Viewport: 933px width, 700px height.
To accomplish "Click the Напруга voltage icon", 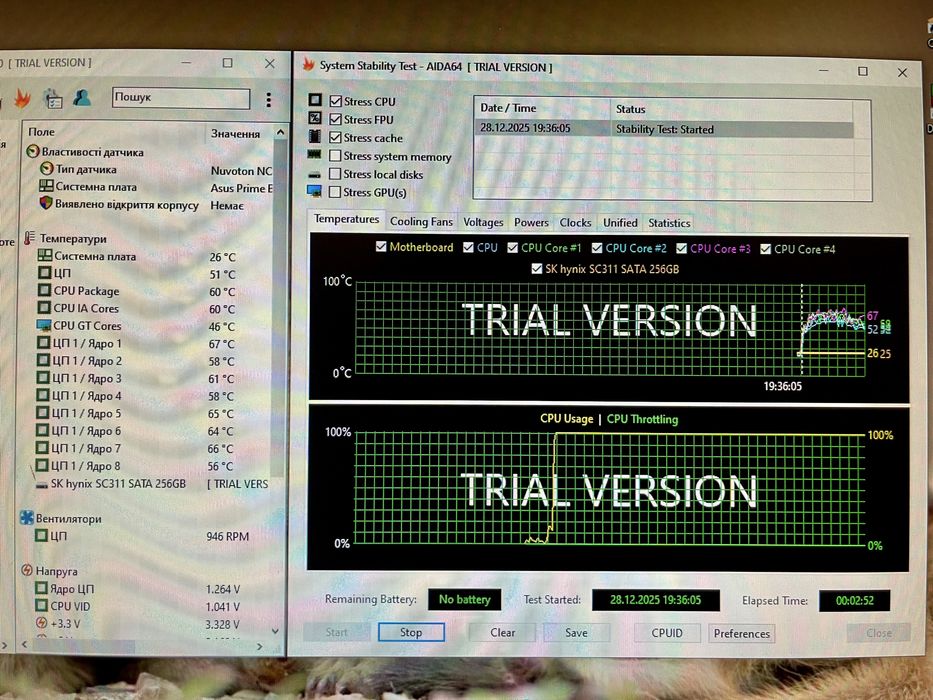I will click(x=27, y=570).
